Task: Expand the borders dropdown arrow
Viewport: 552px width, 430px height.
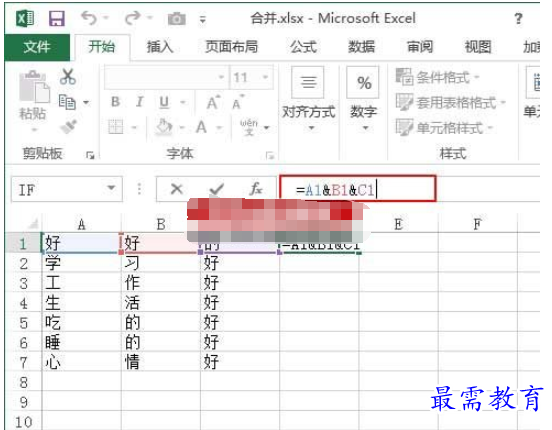Action: point(134,127)
